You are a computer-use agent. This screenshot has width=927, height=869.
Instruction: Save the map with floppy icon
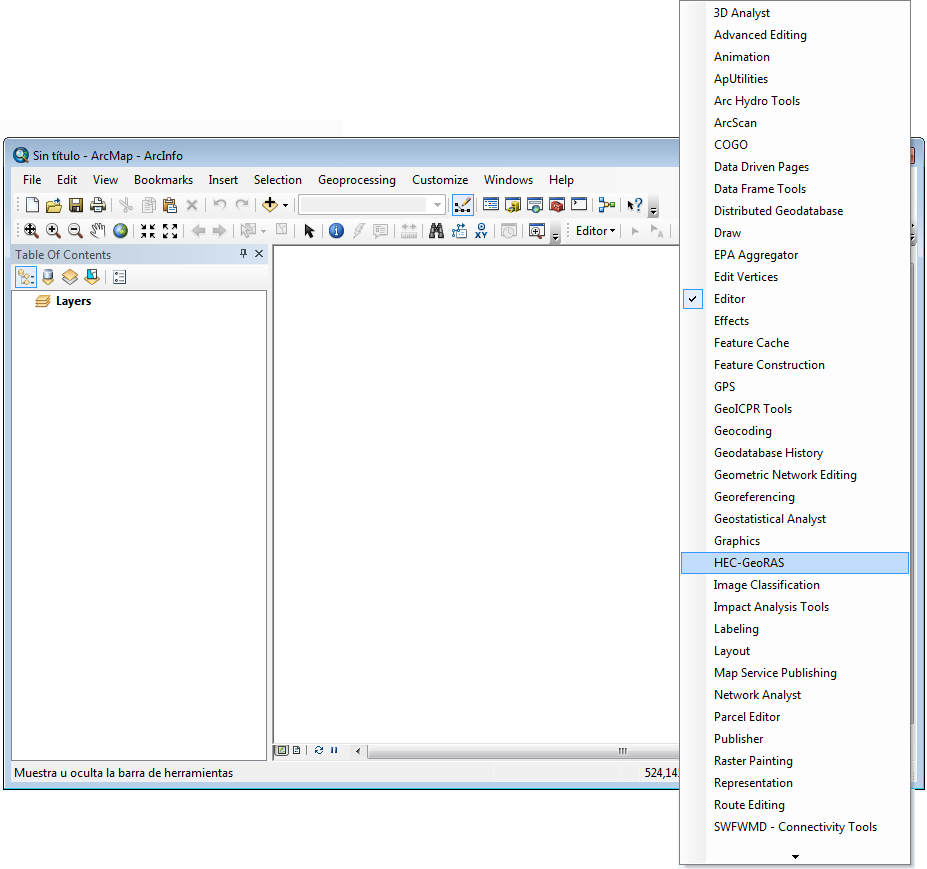[x=76, y=205]
